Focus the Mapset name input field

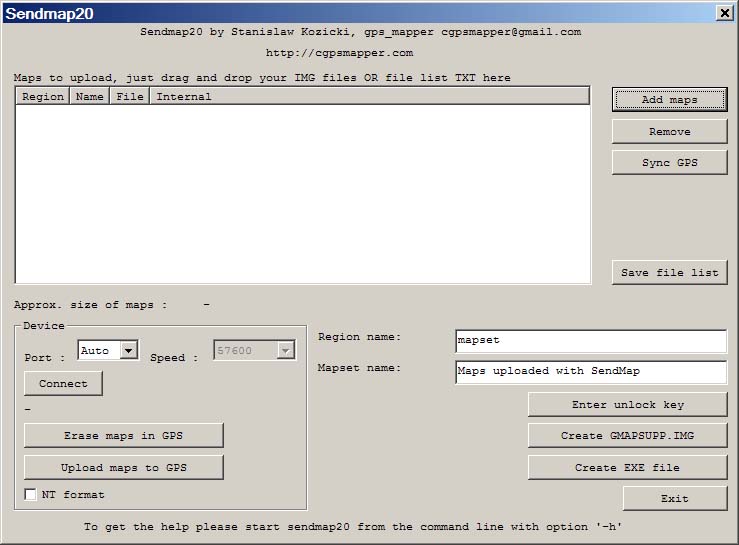coord(590,372)
